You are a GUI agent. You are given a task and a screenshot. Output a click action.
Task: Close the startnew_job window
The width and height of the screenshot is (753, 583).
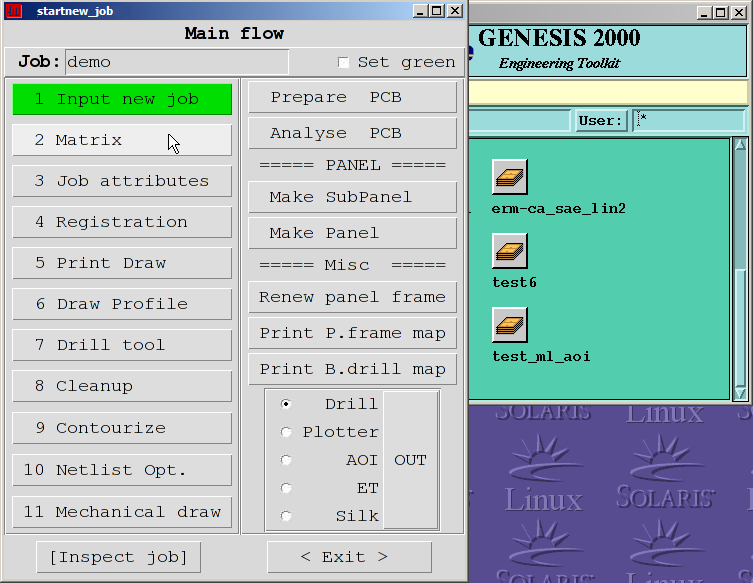[455, 11]
